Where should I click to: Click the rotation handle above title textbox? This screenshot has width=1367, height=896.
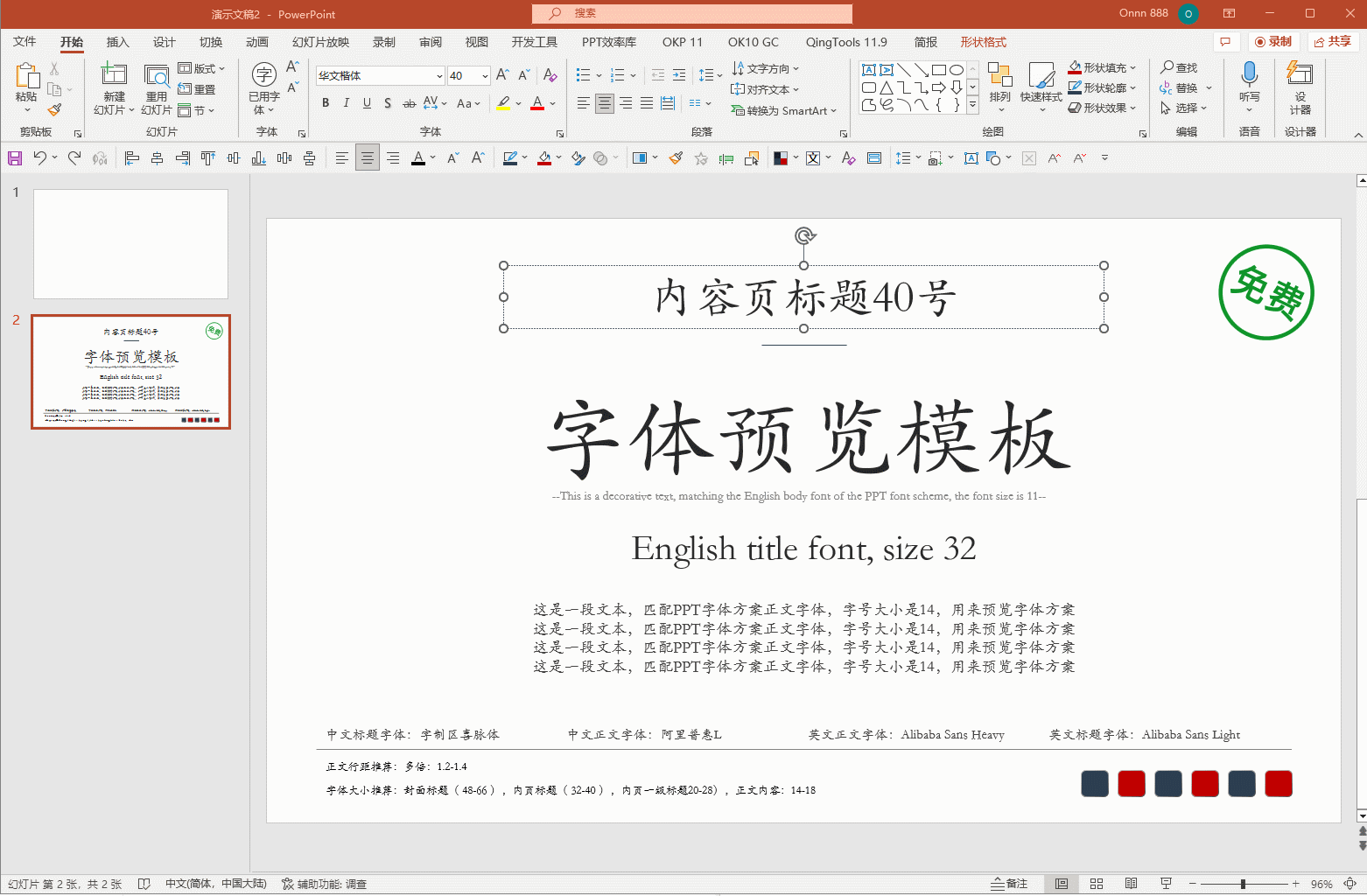click(x=804, y=235)
